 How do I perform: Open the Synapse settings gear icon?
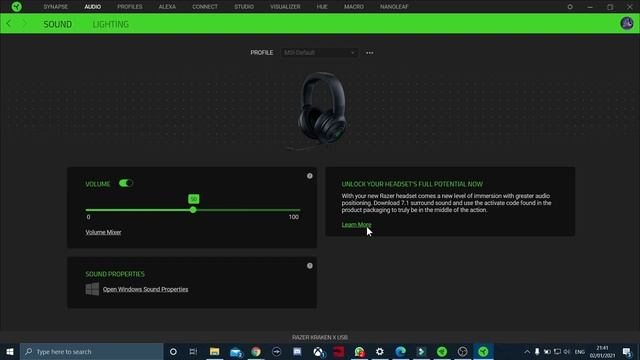[570, 7]
